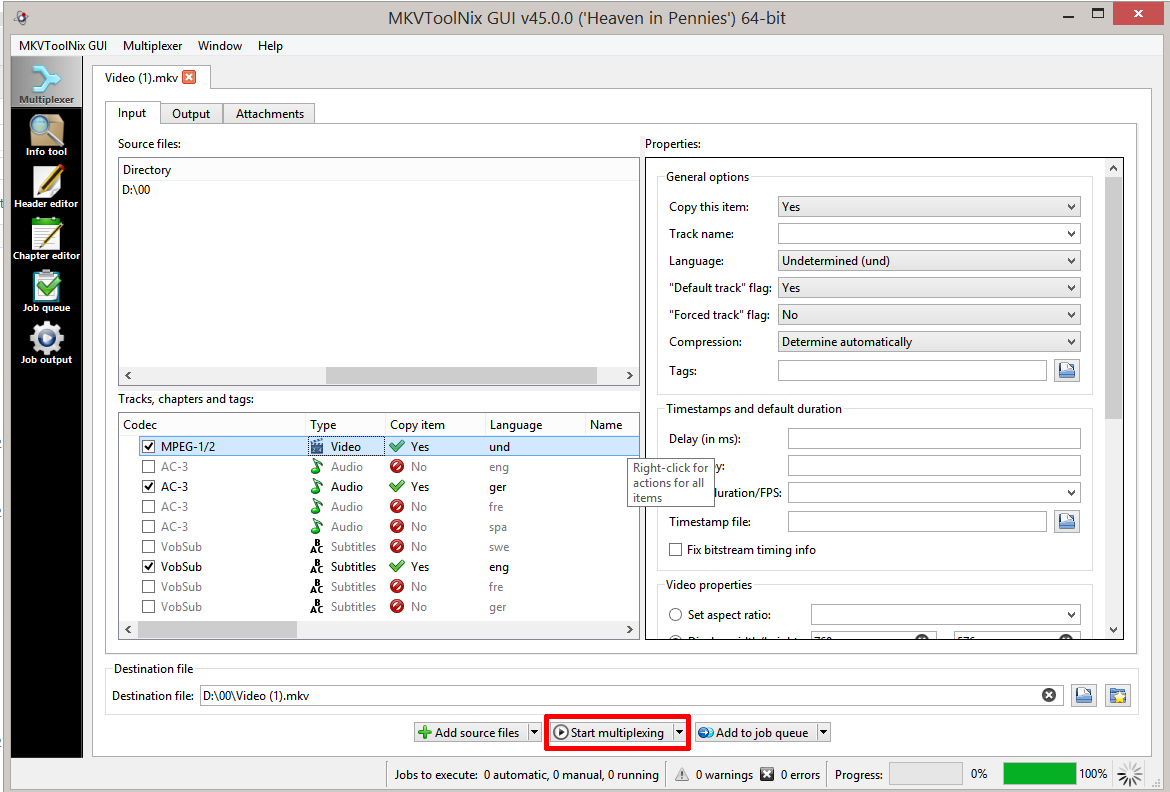This screenshot has height=792, width=1170.
Task: Open the Copy this item dropdown
Action: 929,207
